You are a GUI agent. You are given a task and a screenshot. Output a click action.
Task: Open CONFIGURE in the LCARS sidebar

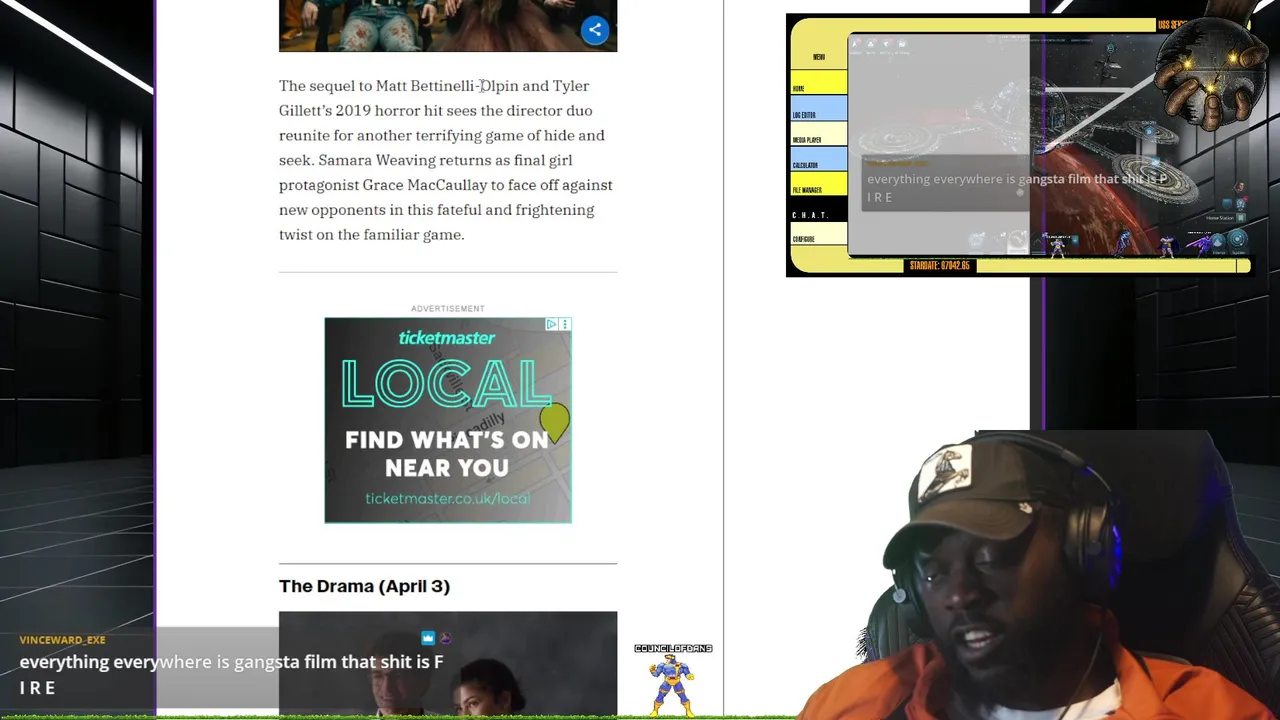pos(819,234)
